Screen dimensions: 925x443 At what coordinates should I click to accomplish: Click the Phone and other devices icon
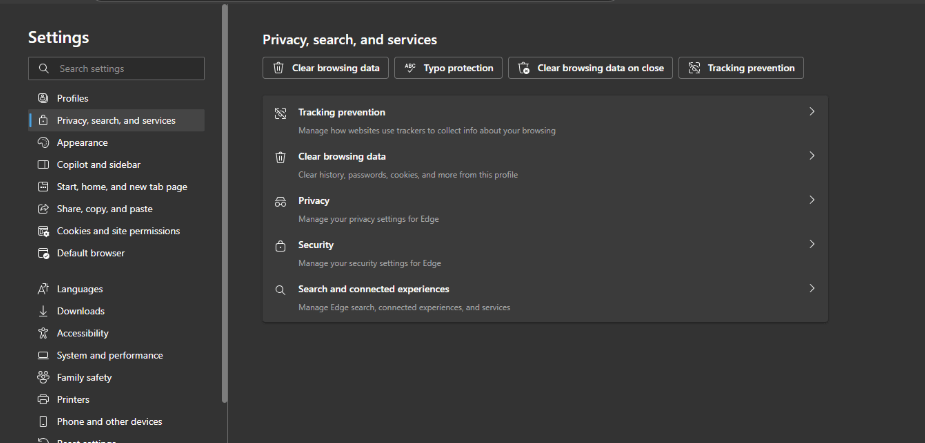coord(42,422)
